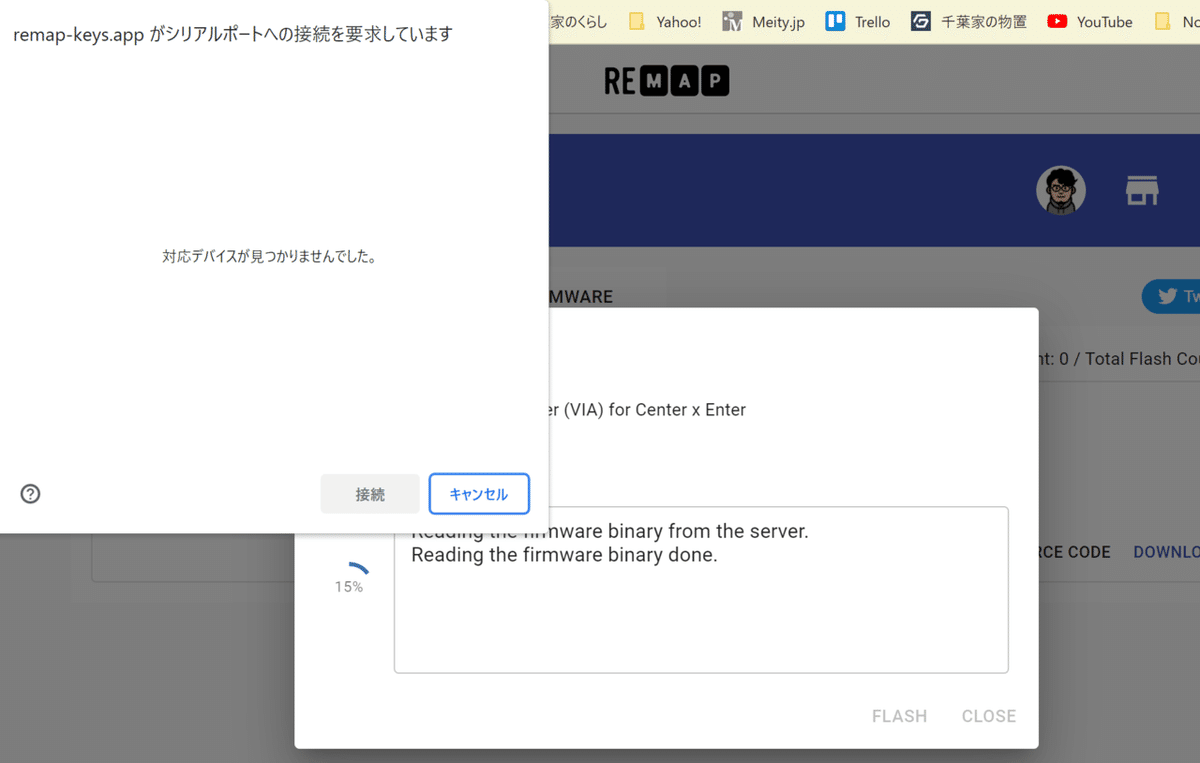Screen dimensions: 1200x763
Task: Open the help question mark icon
Action: coord(31,493)
